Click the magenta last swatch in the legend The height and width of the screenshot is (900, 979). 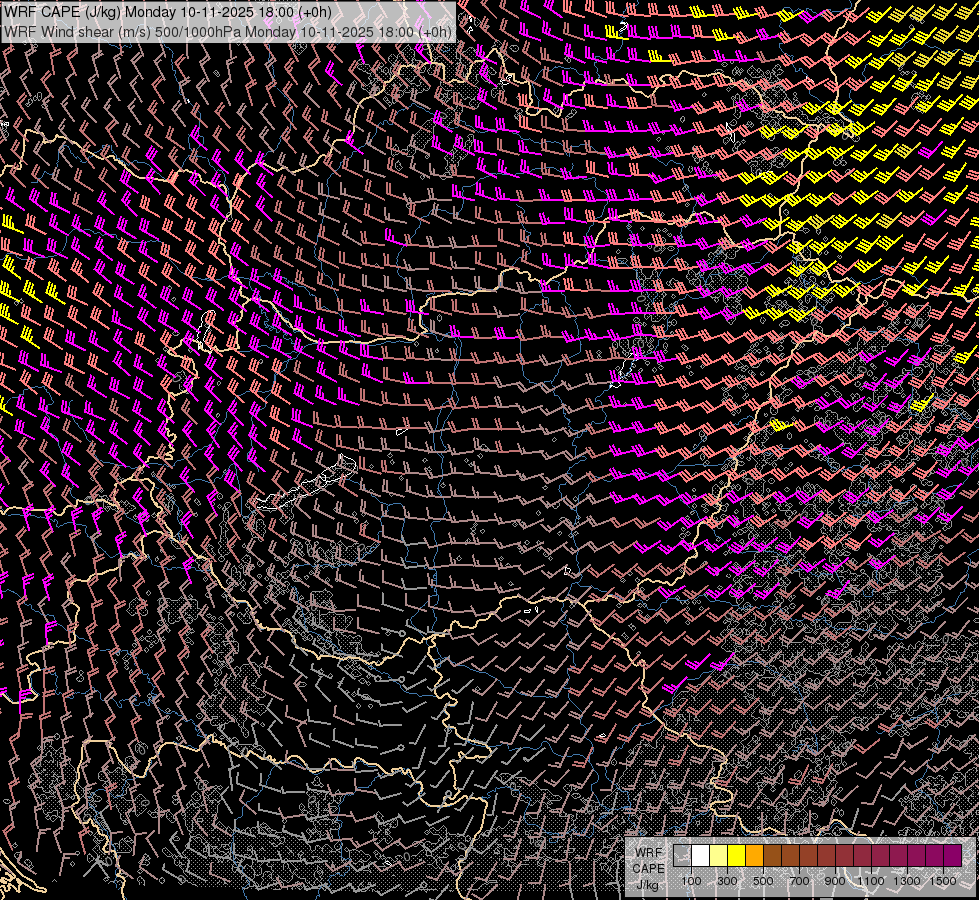[x=953, y=855]
